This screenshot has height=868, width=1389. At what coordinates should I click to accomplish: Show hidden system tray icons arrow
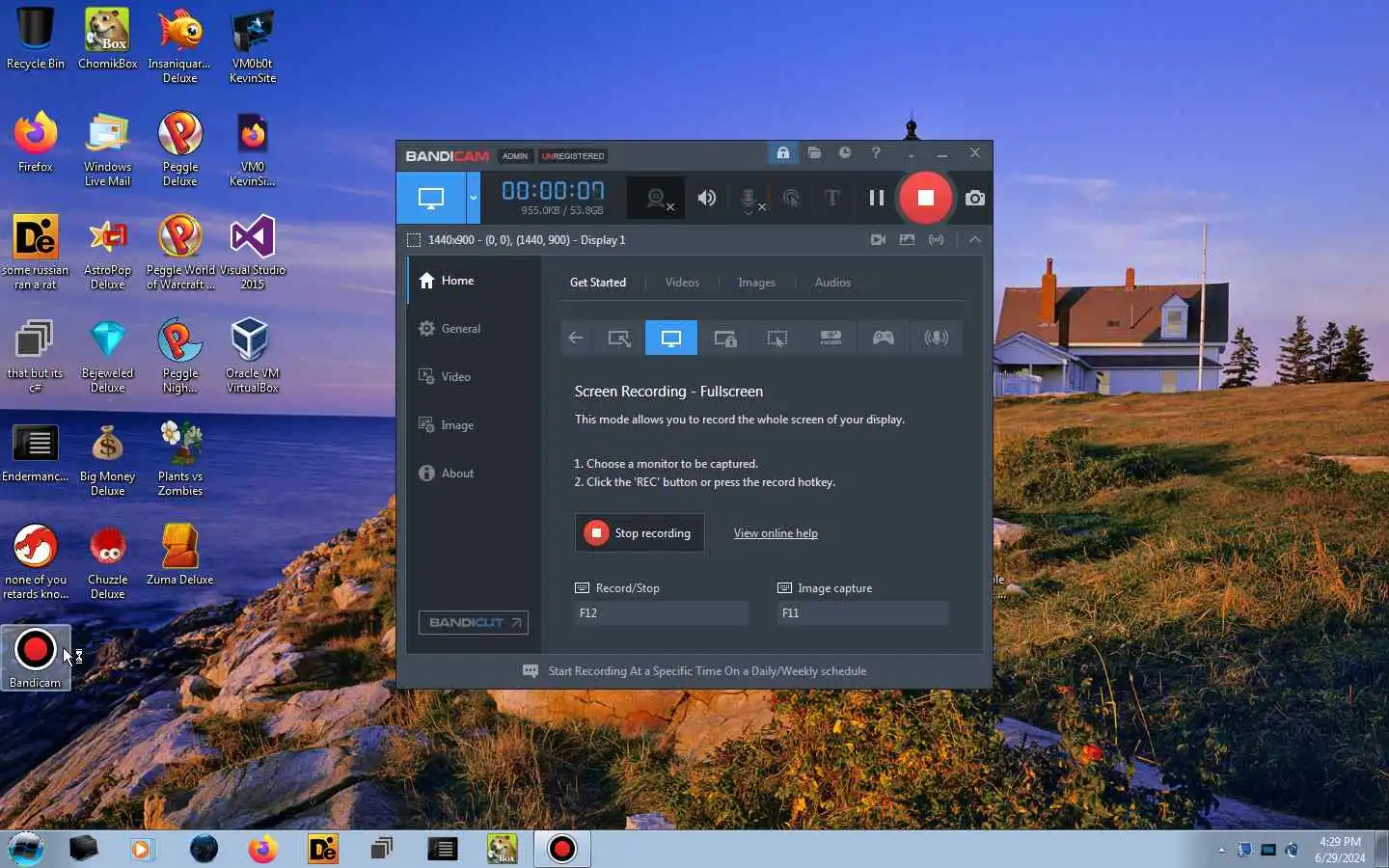click(1221, 850)
